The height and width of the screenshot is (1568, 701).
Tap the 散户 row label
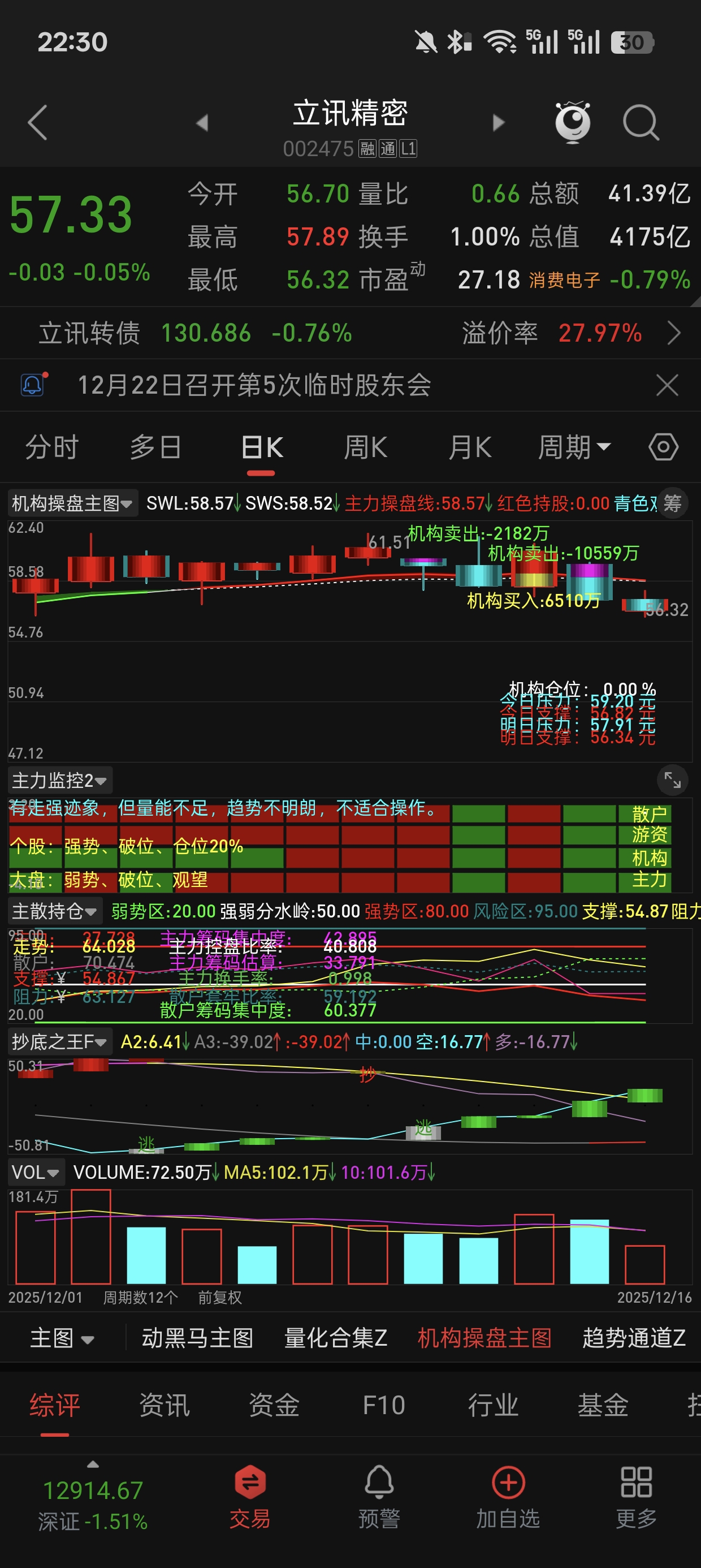click(x=650, y=814)
